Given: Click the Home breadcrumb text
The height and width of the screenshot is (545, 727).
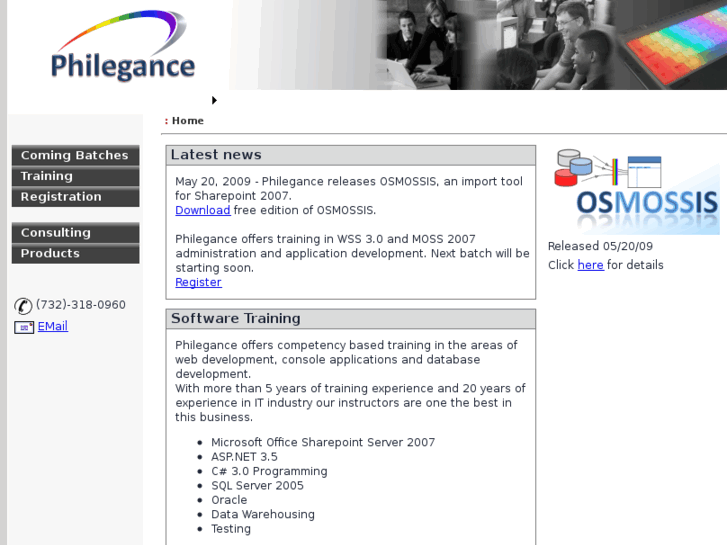Looking at the screenshot, I should click(188, 121).
